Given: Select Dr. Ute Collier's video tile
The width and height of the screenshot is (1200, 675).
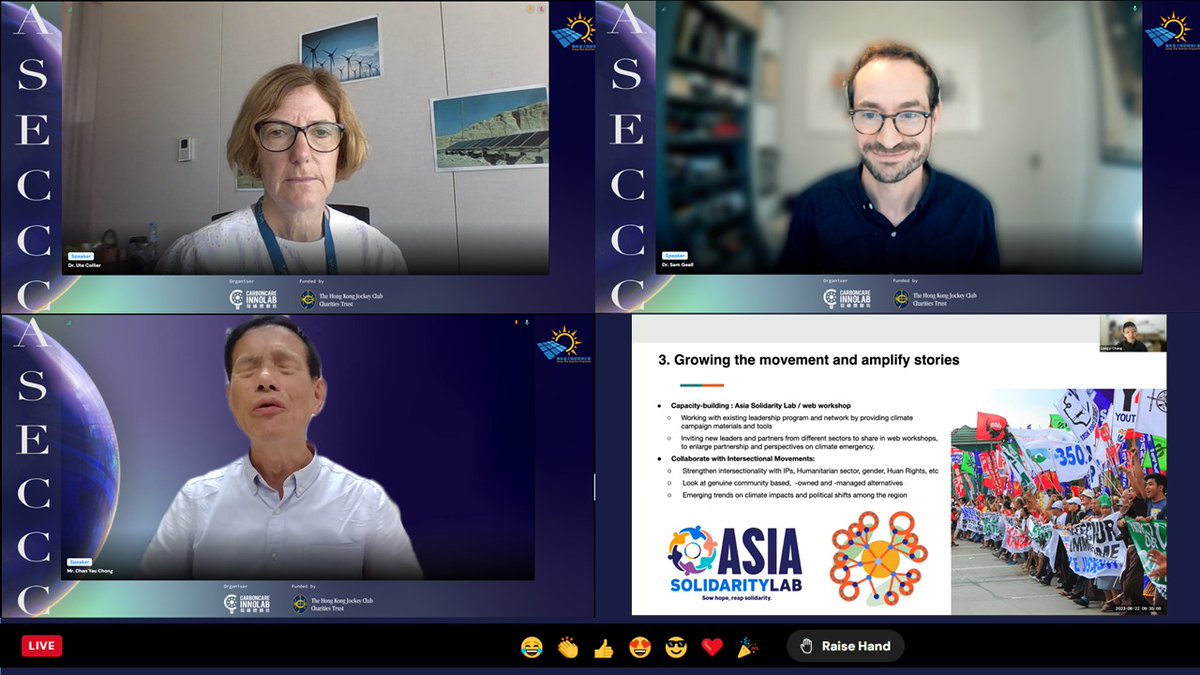Looking at the screenshot, I should click(305, 138).
